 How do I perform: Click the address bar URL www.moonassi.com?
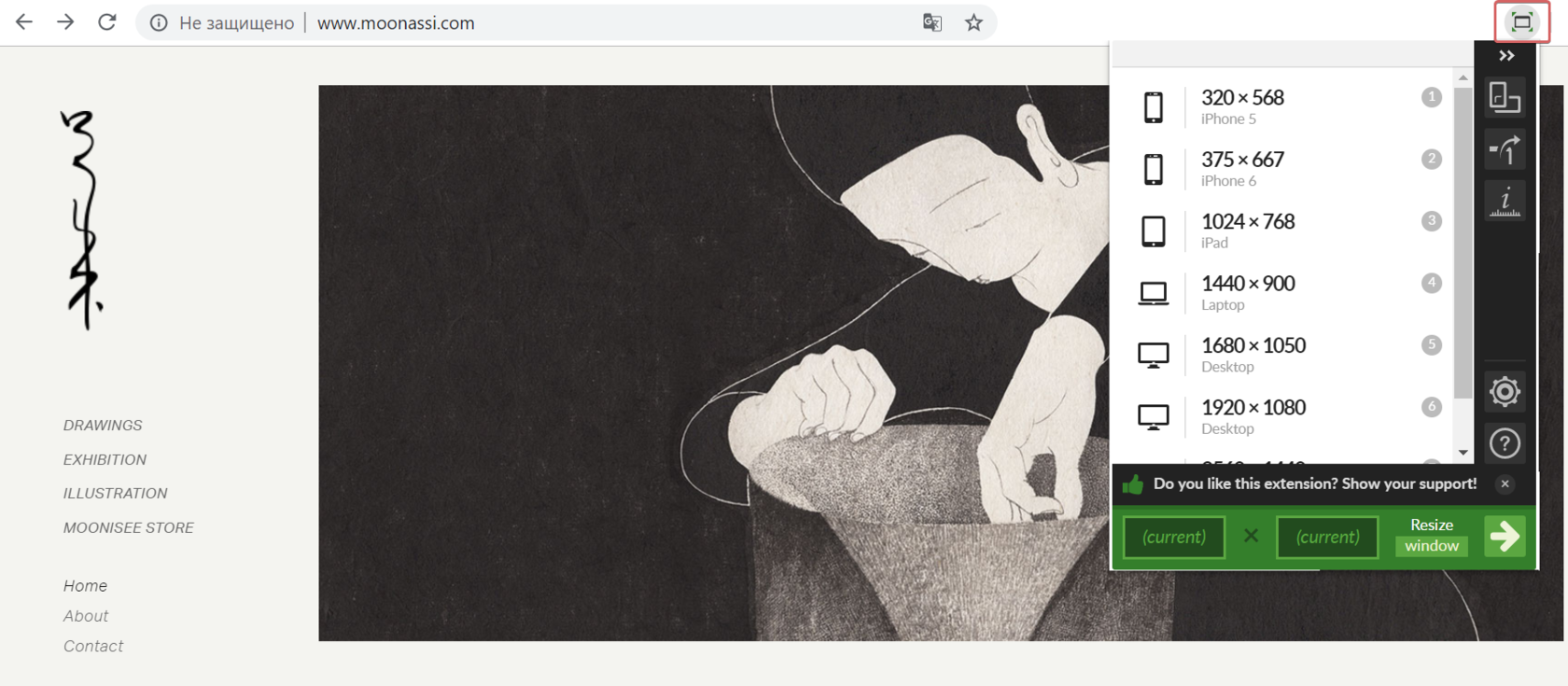[396, 22]
